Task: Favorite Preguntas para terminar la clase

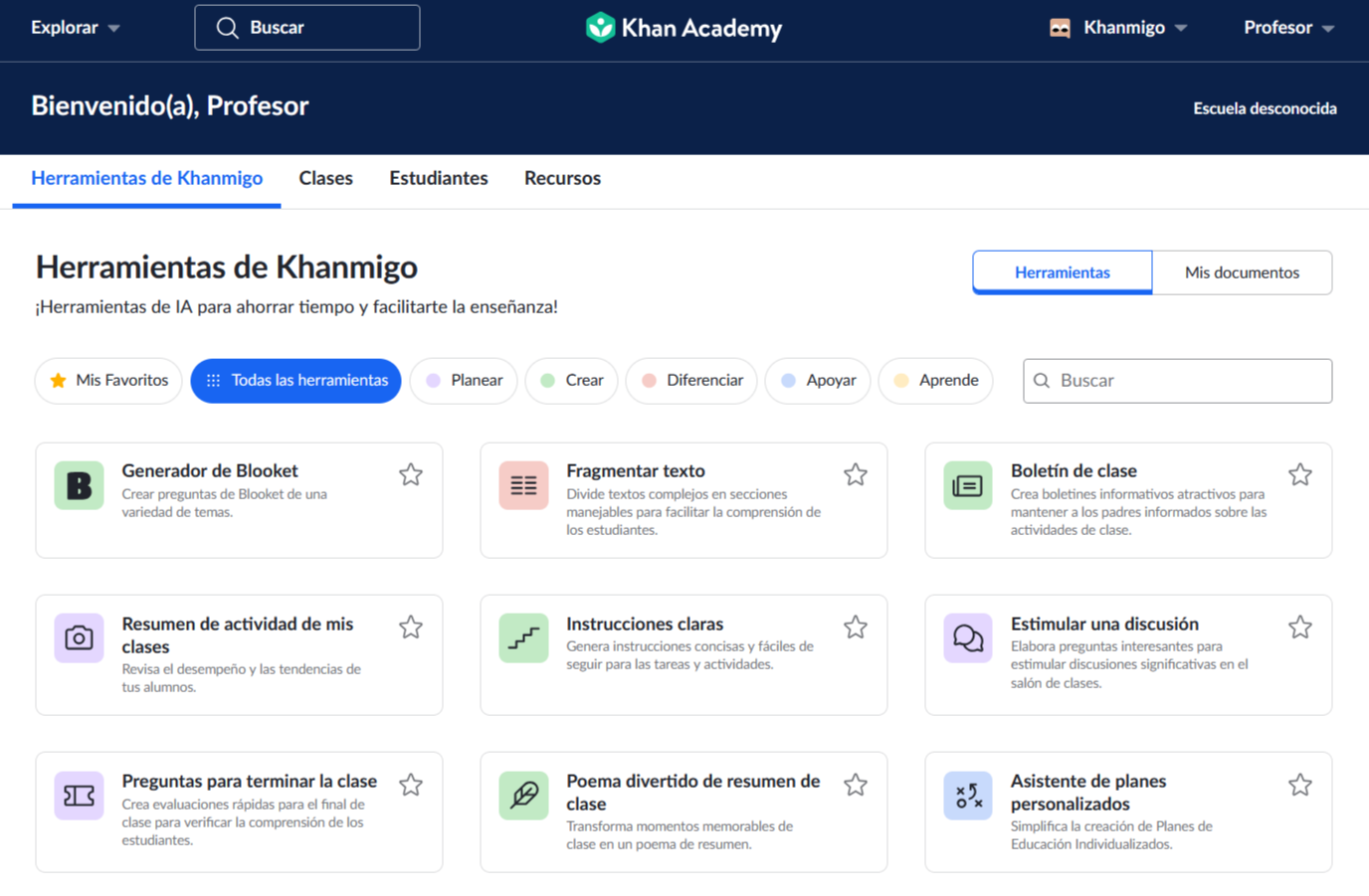Action: 411,785
